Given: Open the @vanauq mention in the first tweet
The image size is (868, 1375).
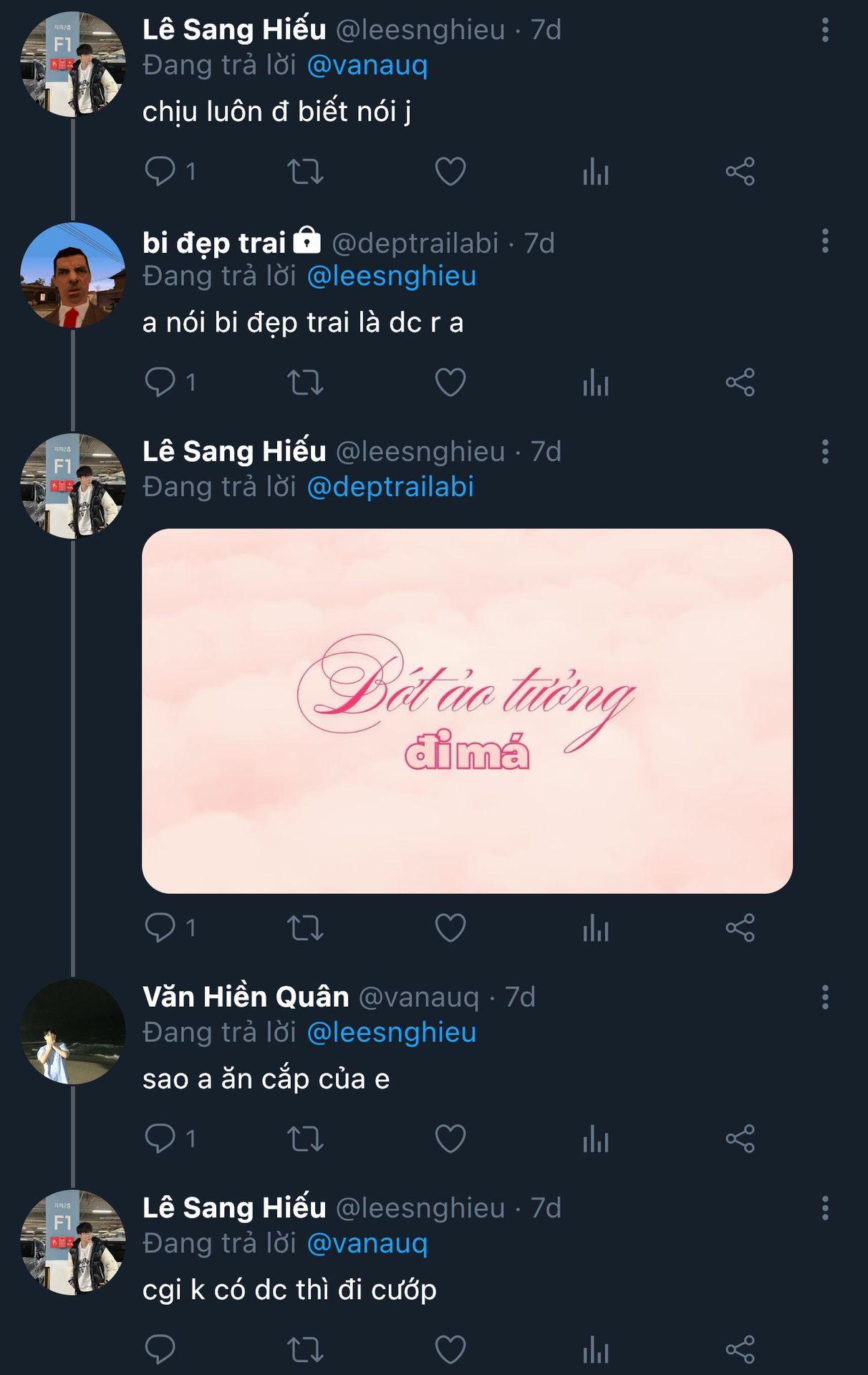Looking at the screenshot, I should click(367, 65).
